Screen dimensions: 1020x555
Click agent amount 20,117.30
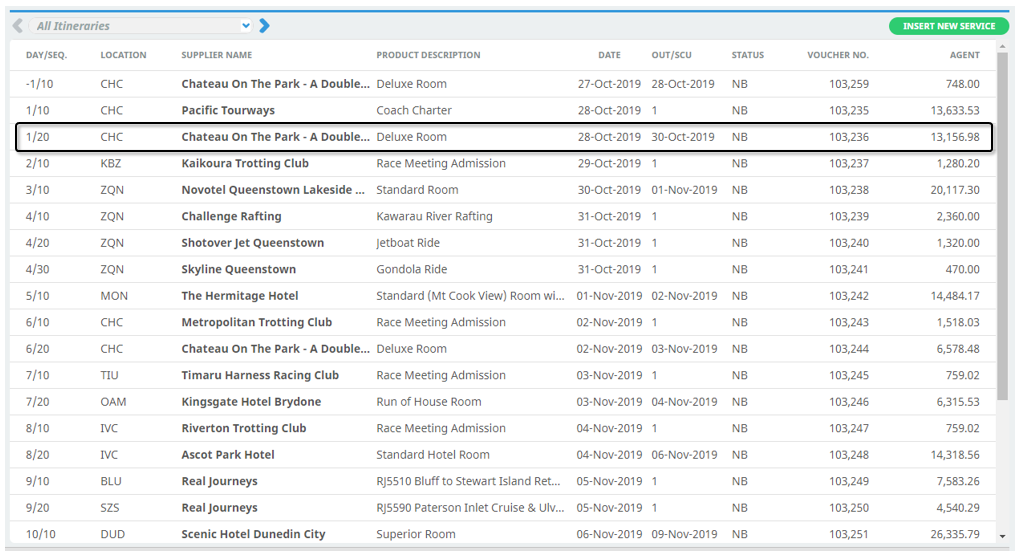955,190
